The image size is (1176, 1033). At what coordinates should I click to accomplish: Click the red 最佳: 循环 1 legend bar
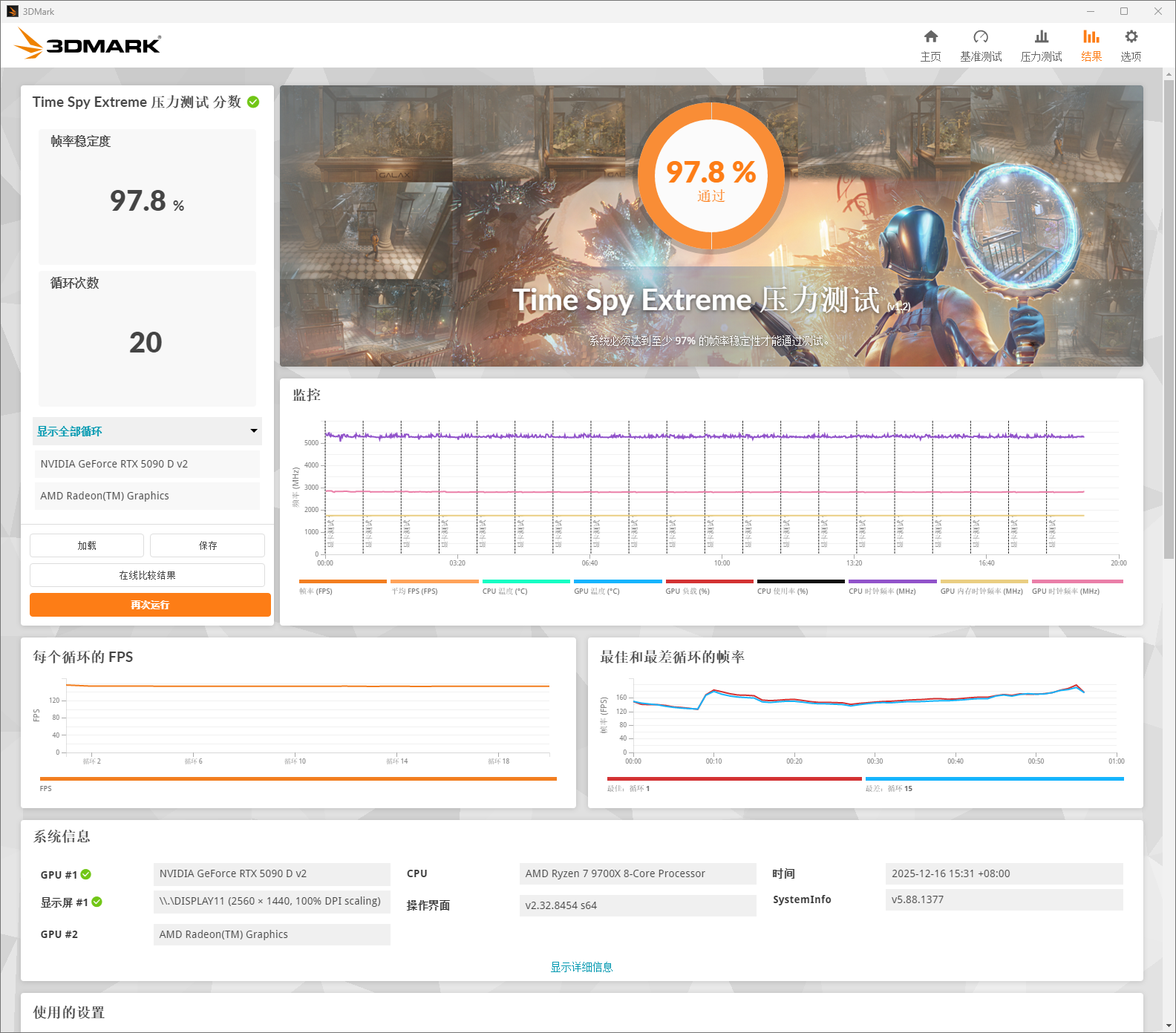[734, 778]
